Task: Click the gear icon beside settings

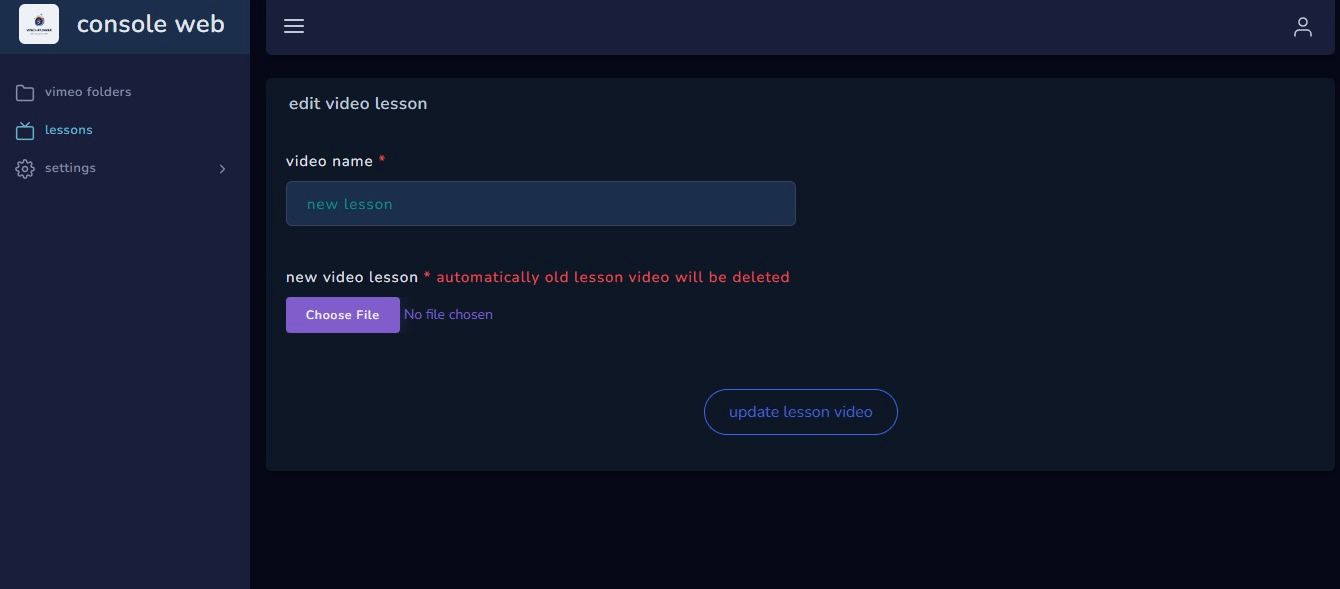Action: click(25, 169)
